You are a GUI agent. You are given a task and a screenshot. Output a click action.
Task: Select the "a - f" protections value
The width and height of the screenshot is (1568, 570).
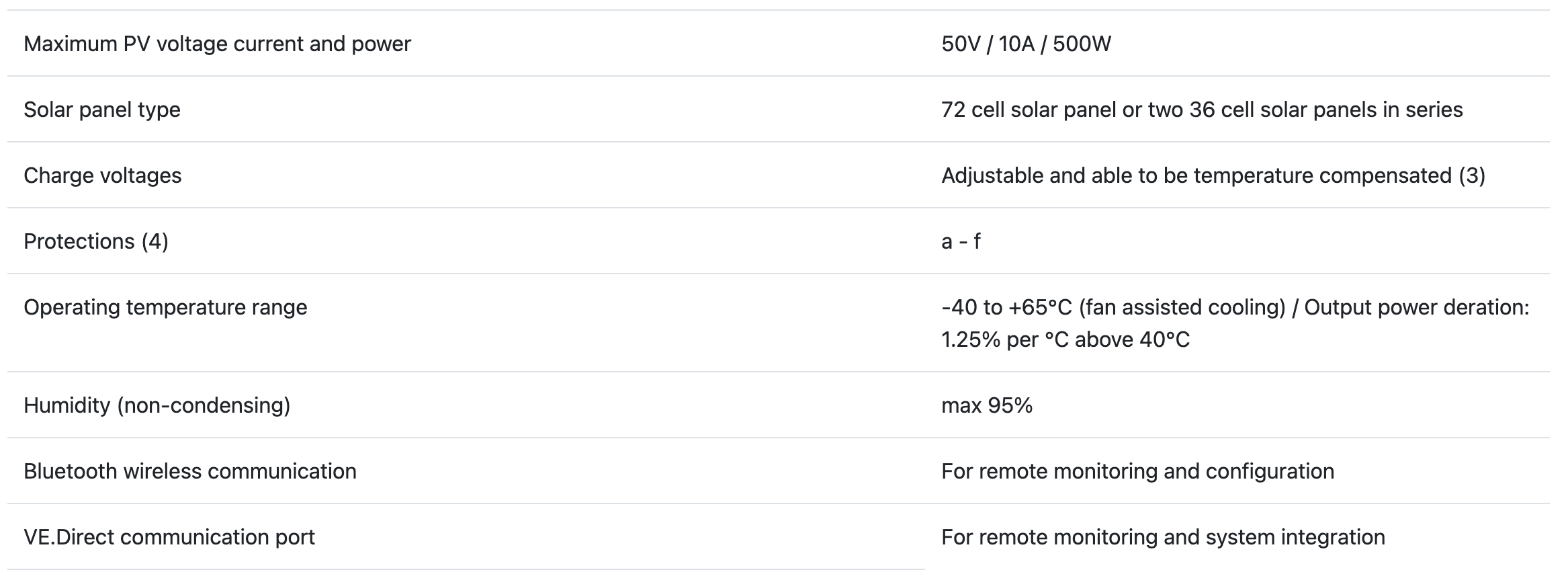pos(961,241)
